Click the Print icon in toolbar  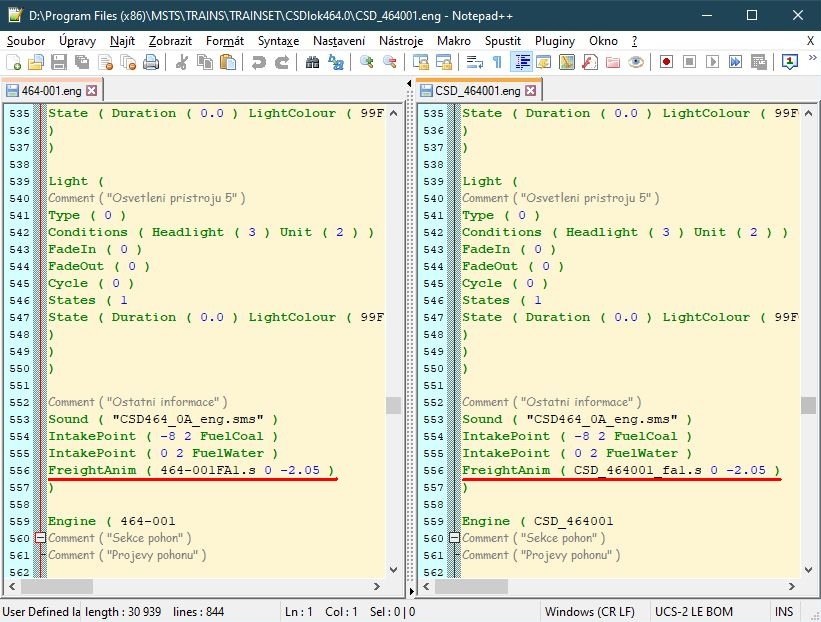pos(150,62)
